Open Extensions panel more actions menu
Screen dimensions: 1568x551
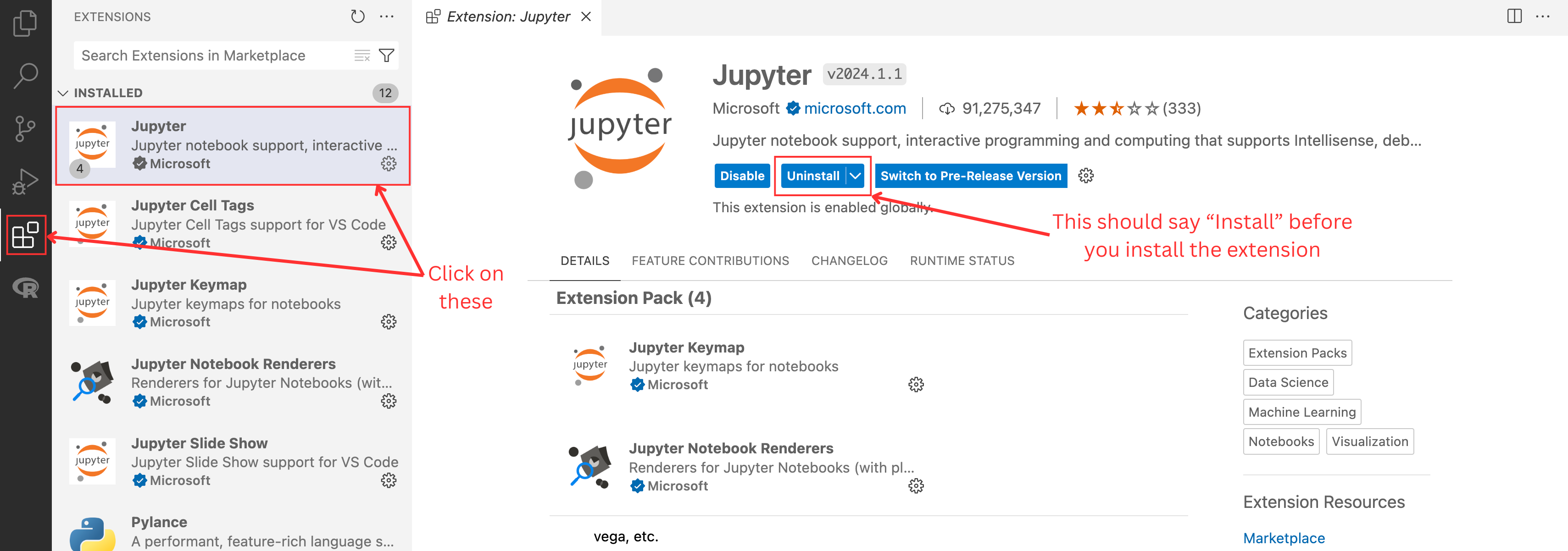387,17
